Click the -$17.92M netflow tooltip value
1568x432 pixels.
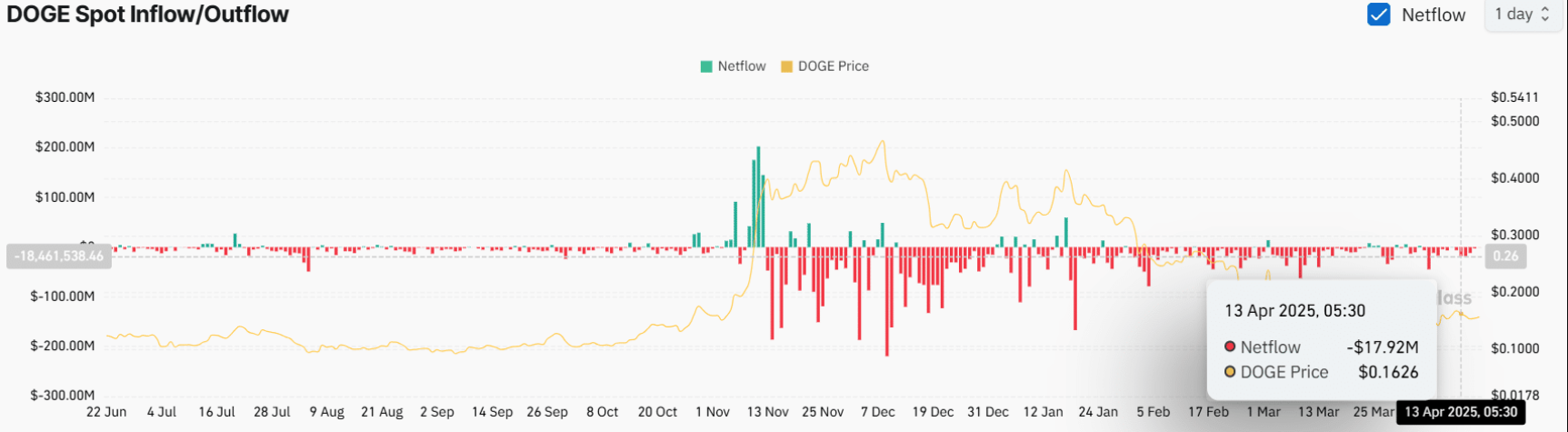(x=1382, y=347)
